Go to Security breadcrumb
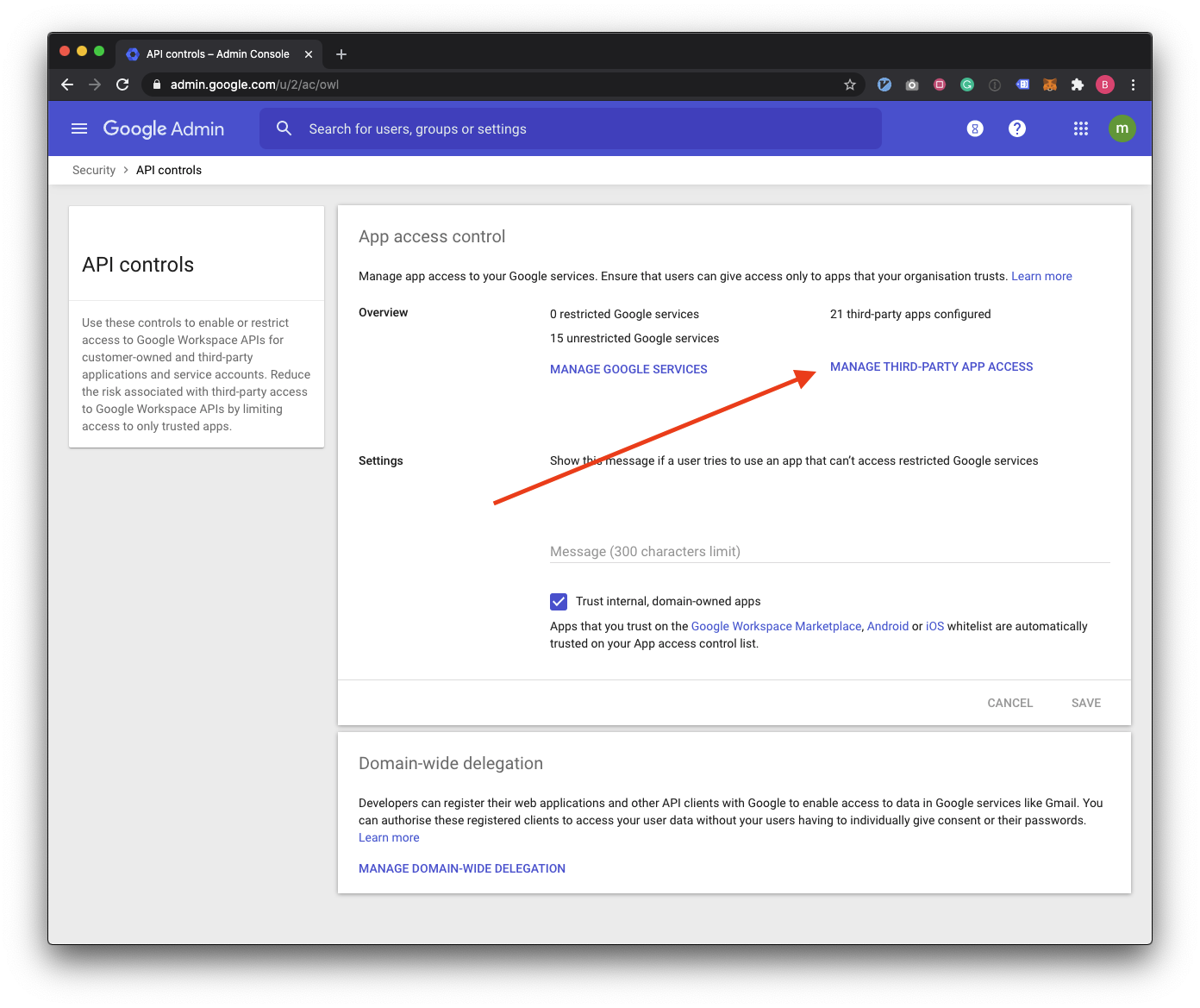 (94, 170)
